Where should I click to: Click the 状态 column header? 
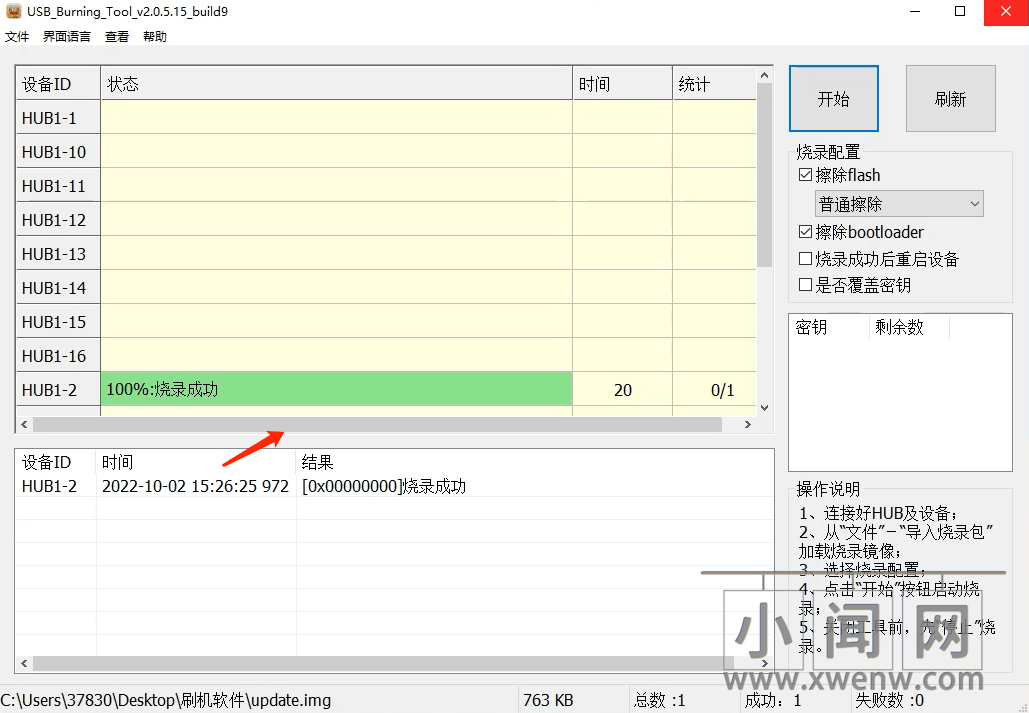click(336, 84)
